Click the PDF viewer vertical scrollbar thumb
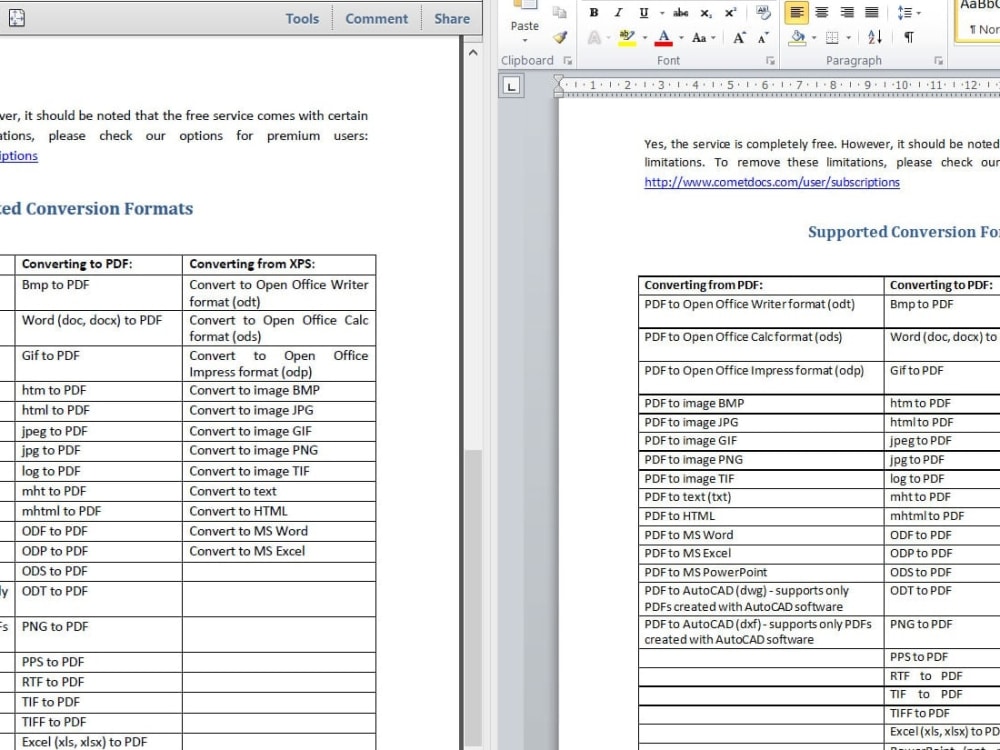 coord(473,599)
